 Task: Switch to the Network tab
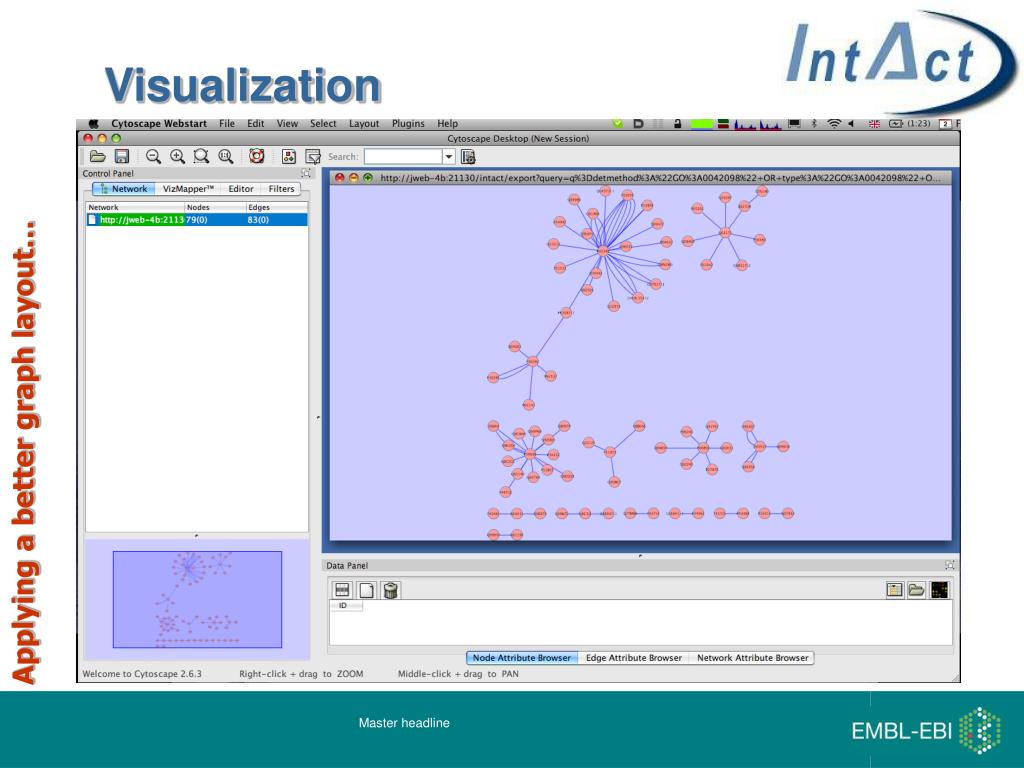[x=124, y=189]
